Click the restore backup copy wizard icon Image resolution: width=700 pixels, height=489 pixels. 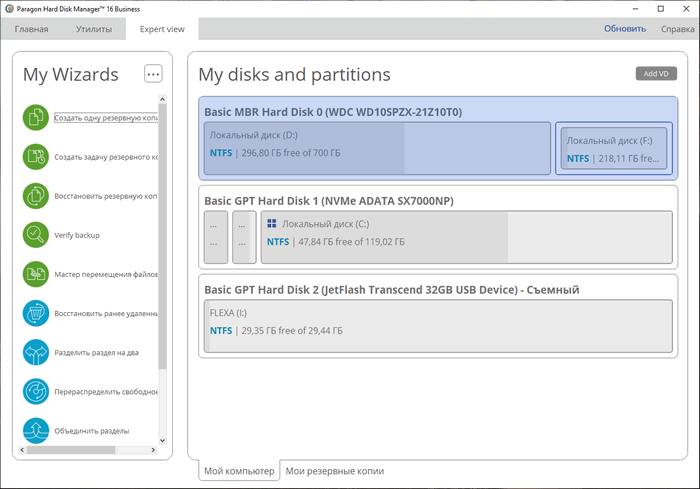pyautogui.click(x=36, y=196)
